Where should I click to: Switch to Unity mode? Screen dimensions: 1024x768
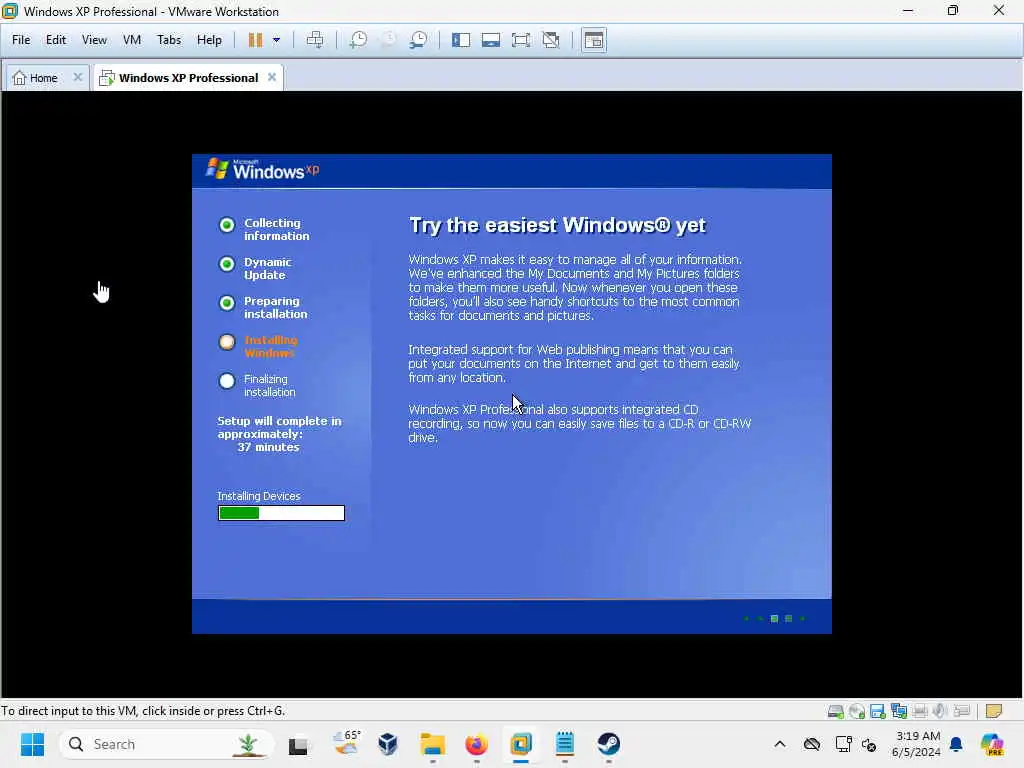(551, 40)
